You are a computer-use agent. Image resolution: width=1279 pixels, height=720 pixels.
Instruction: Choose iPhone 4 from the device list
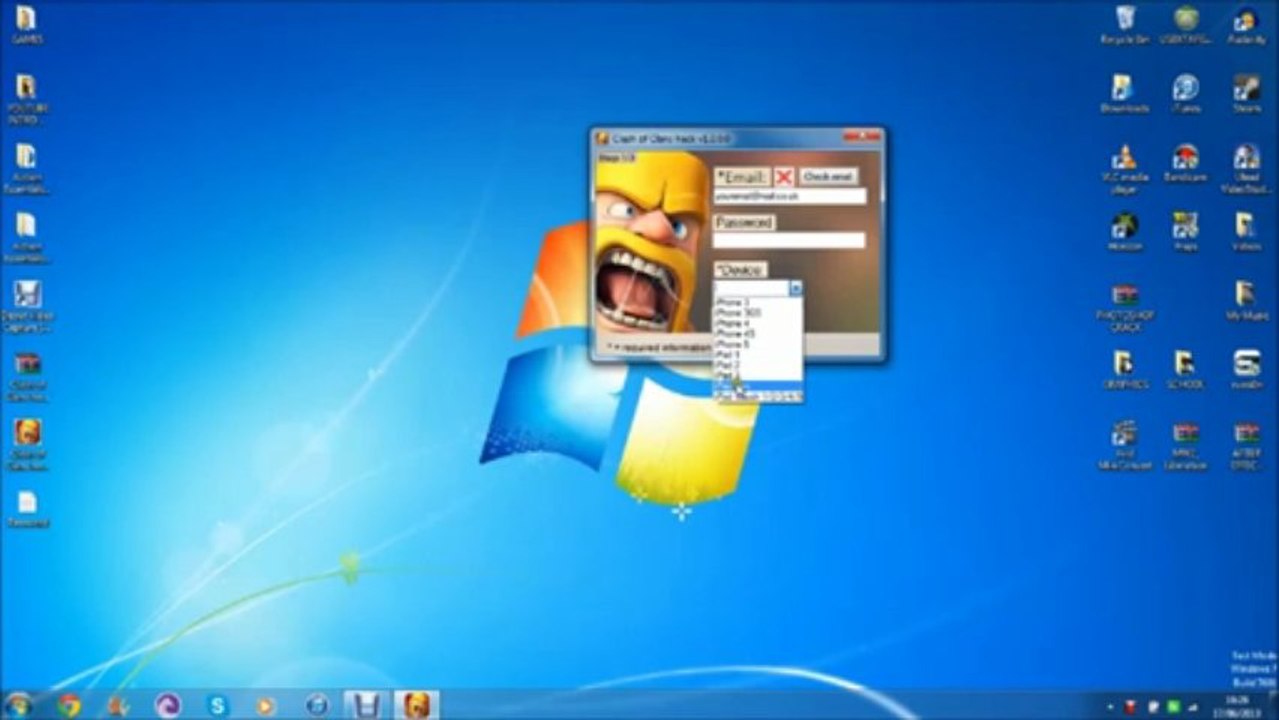757,323
